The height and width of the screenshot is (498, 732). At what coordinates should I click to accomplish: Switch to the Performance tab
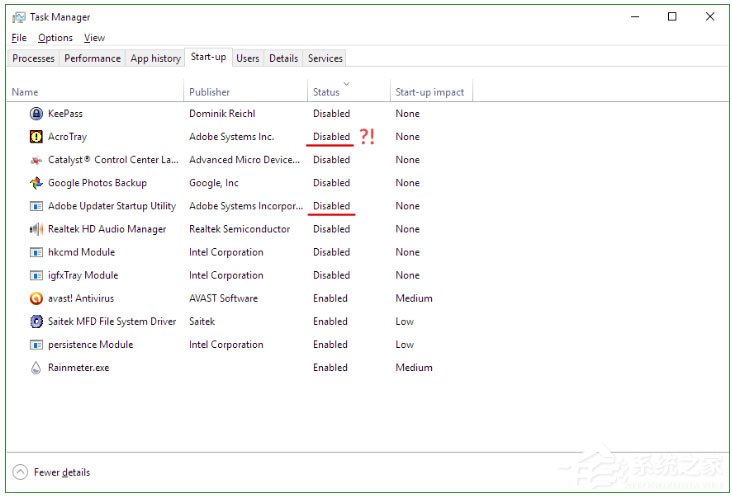92,58
